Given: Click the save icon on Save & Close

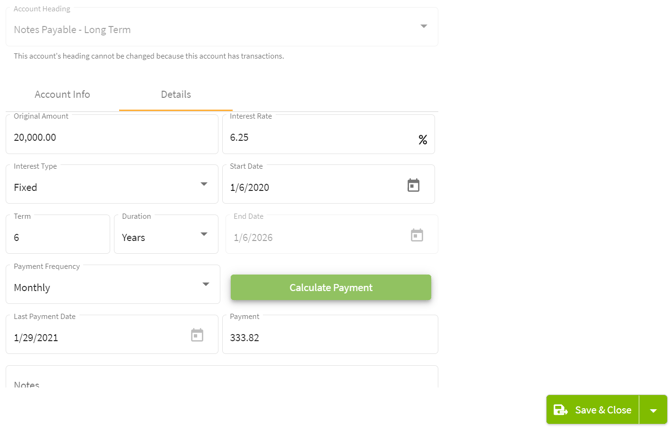Looking at the screenshot, I should coord(561,410).
